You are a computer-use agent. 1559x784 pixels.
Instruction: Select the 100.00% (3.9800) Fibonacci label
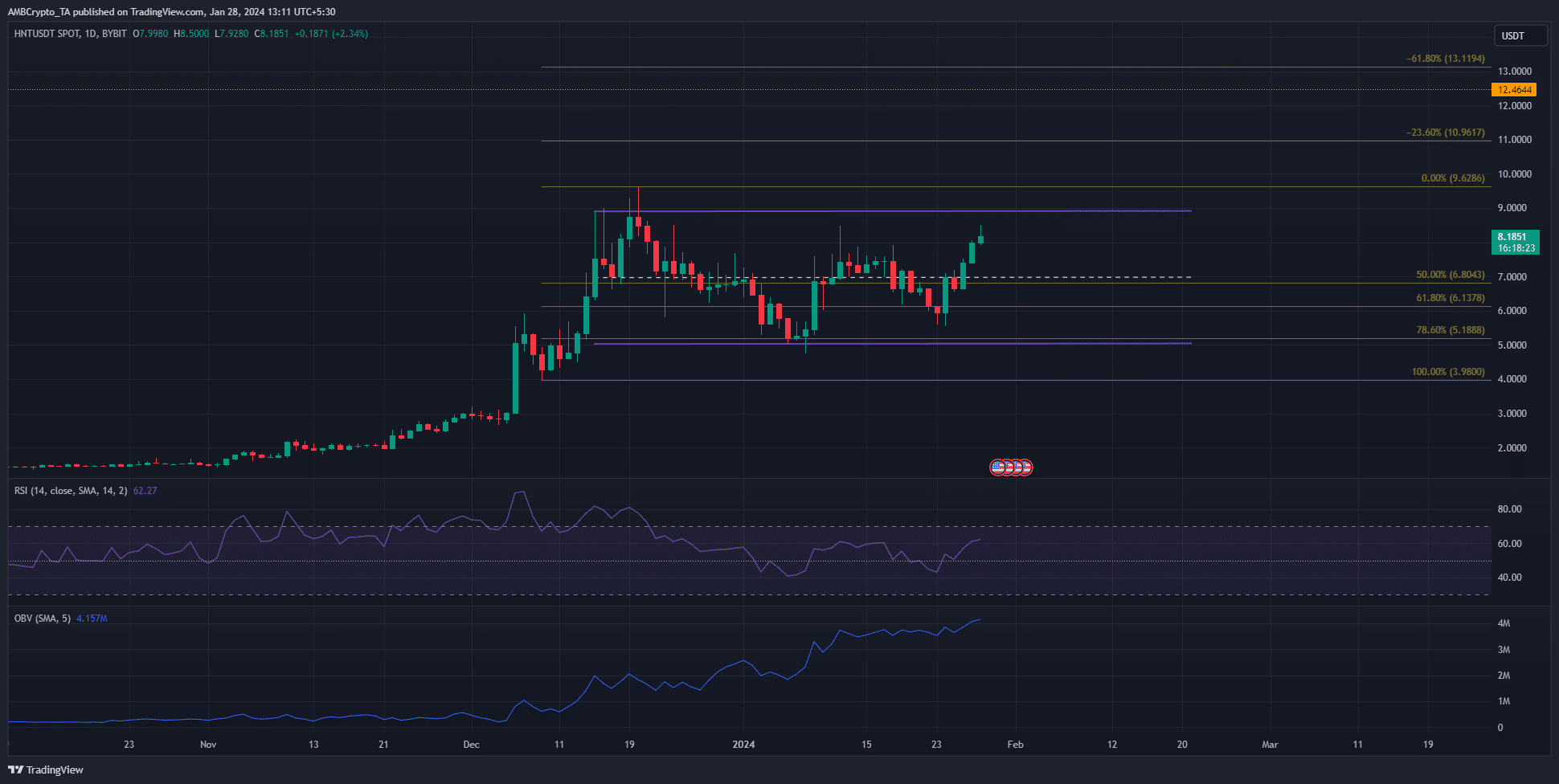click(x=1448, y=372)
